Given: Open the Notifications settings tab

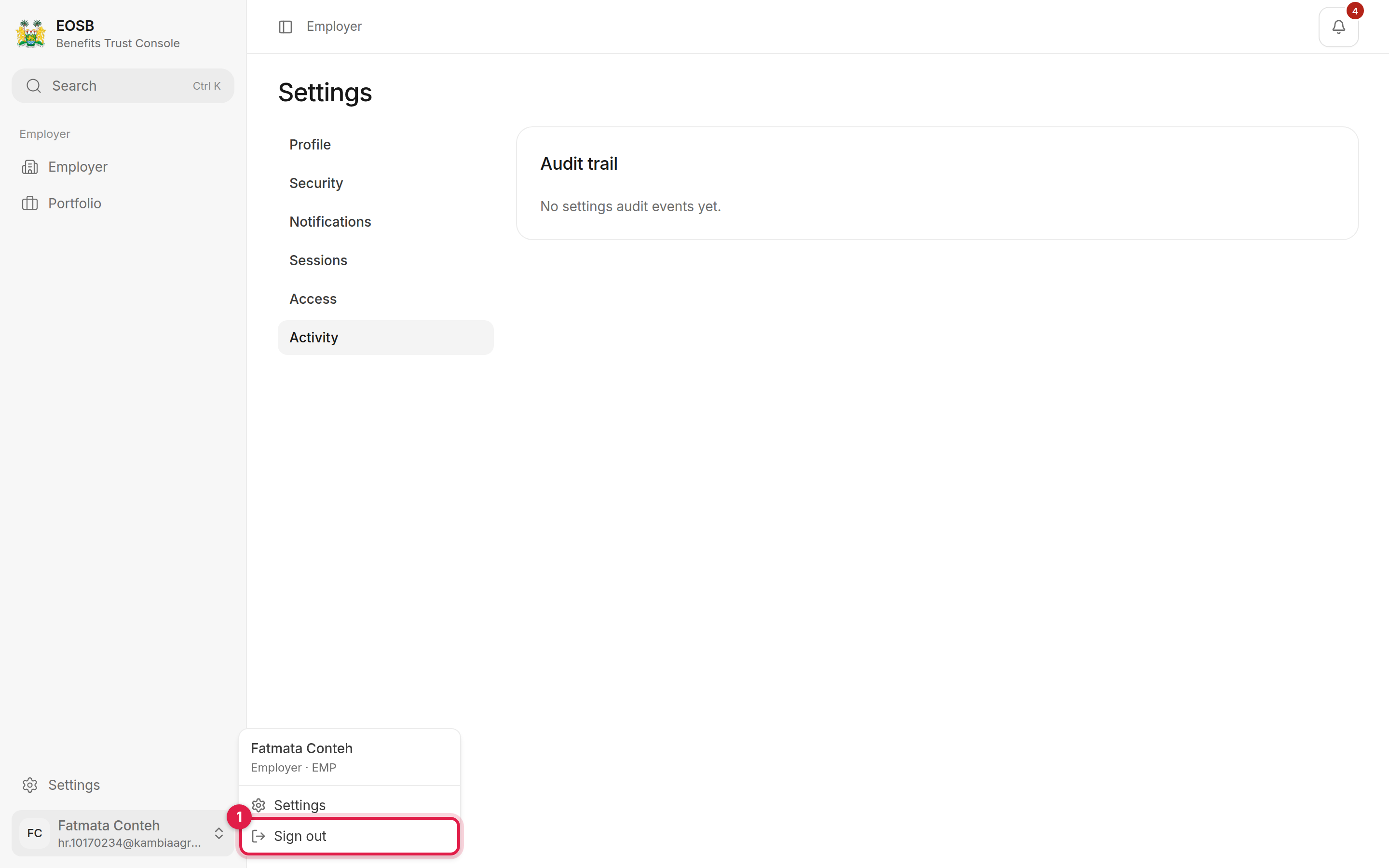Looking at the screenshot, I should [x=385, y=222].
